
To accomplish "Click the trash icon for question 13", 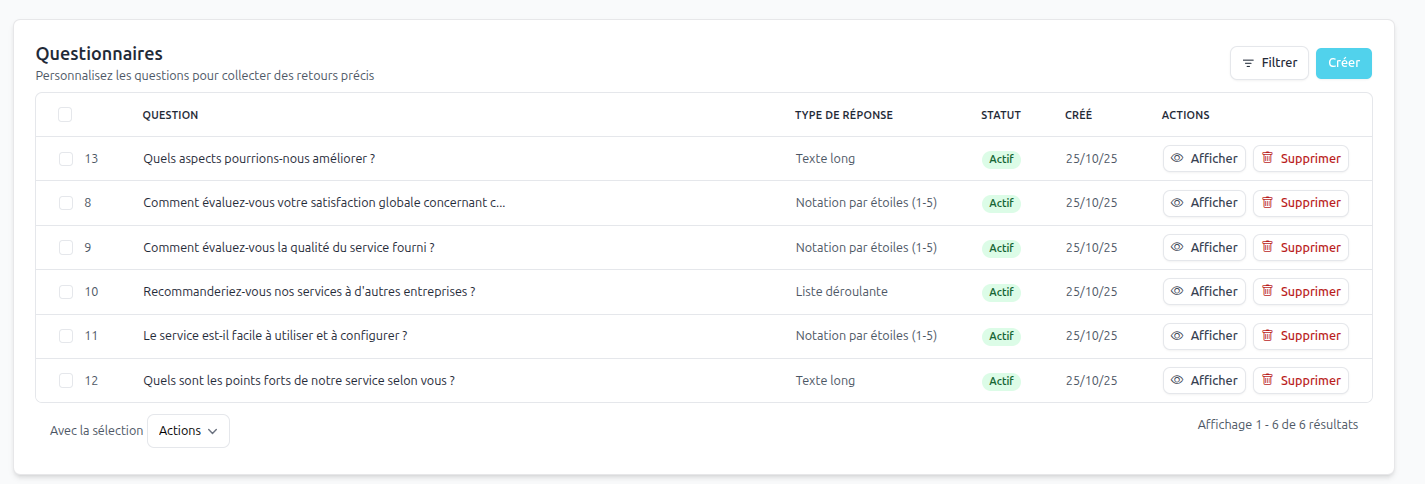I will pos(1267,158).
